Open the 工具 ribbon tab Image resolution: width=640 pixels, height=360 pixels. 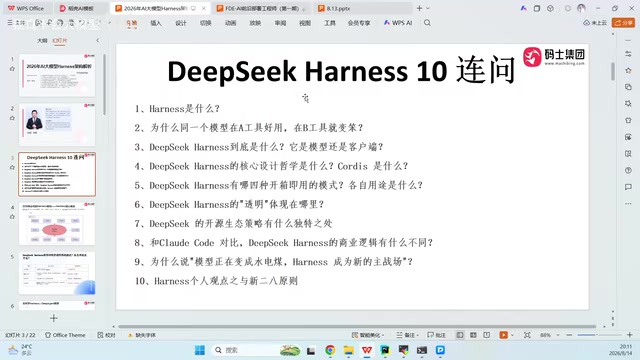[330, 23]
